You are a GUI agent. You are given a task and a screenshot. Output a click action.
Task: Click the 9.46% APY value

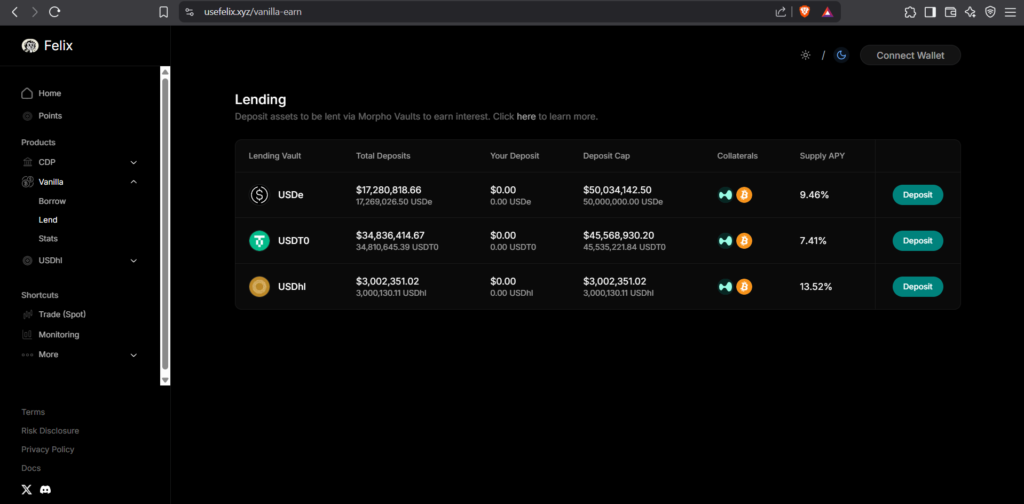point(814,195)
